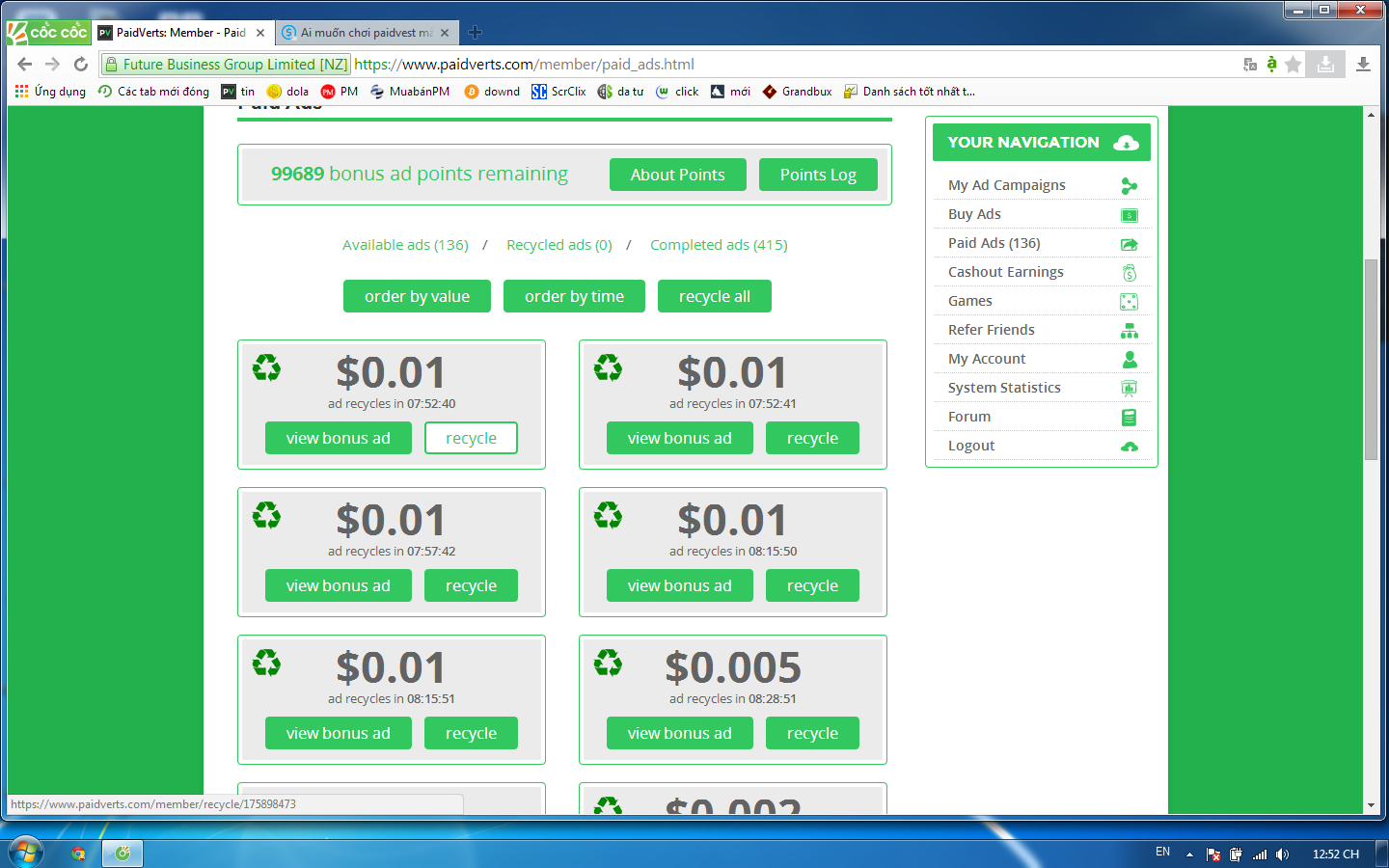Show Recycled ads (0) list
The height and width of the screenshot is (868, 1389).
pos(559,245)
